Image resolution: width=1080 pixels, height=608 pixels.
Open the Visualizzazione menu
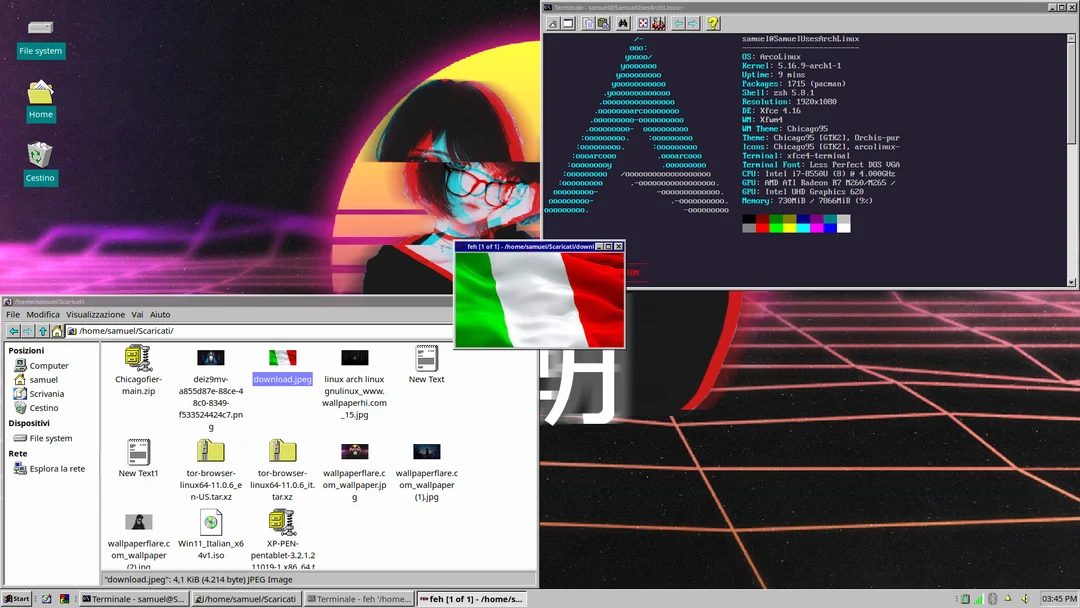[95, 314]
